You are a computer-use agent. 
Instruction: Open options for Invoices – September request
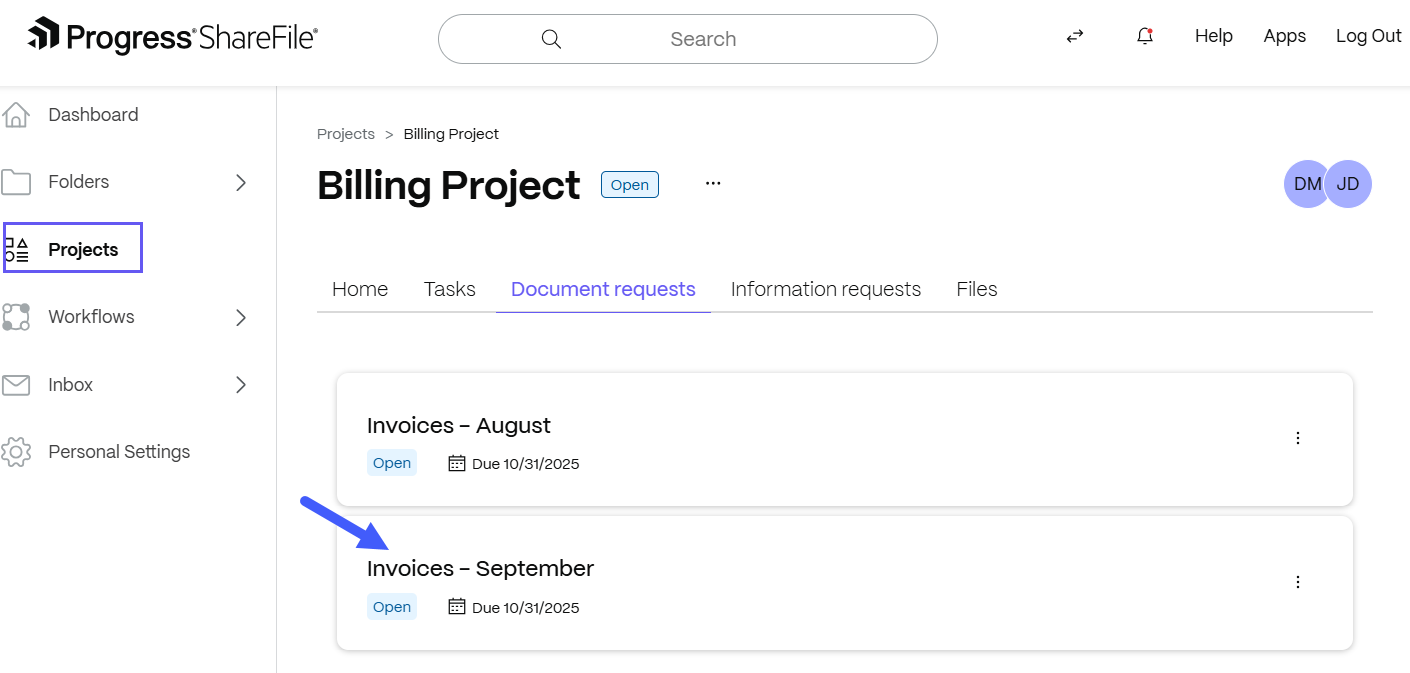point(1298,582)
